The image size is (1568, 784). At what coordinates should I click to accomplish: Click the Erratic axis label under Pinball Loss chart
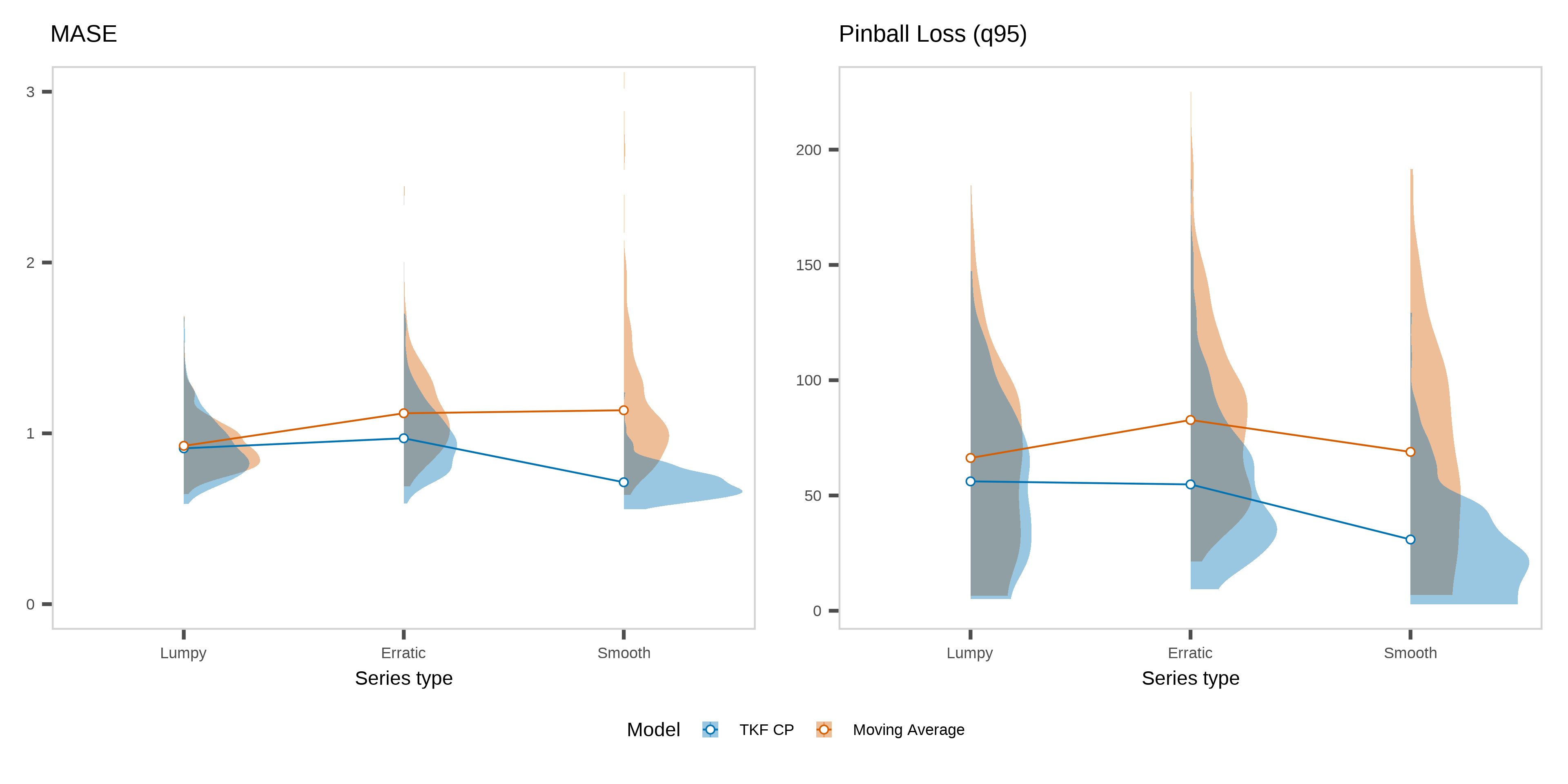[x=1190, y=653]
